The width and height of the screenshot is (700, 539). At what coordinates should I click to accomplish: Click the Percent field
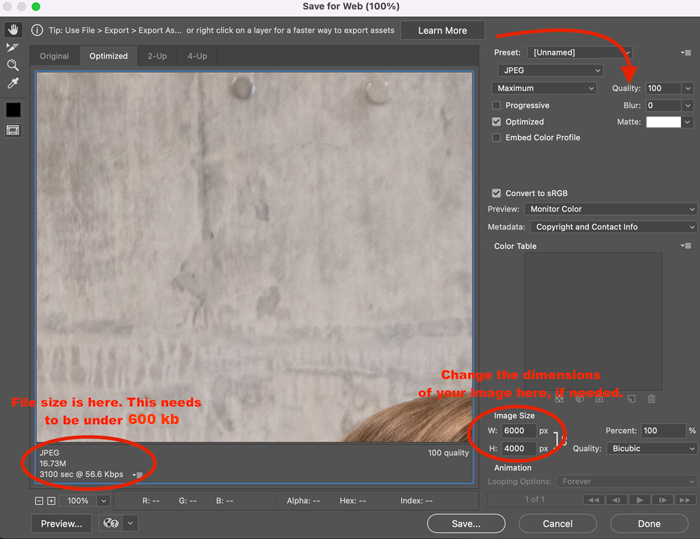click(x=663, y=430)
